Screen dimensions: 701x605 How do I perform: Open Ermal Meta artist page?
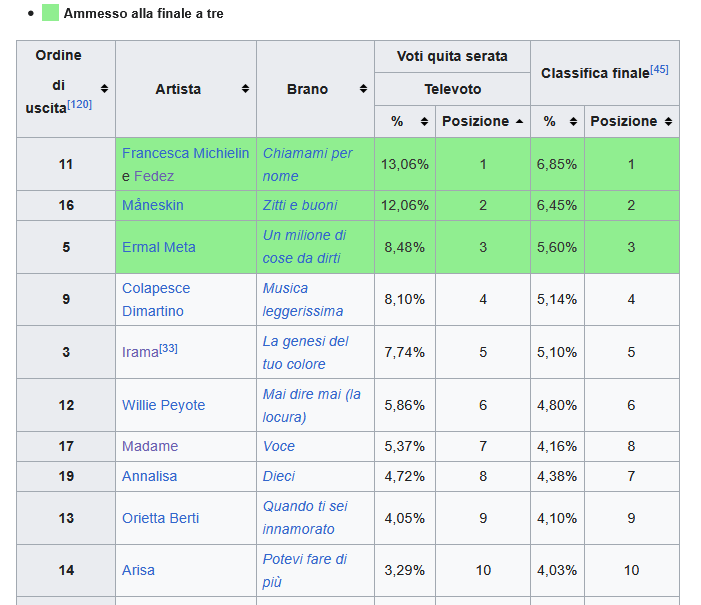[159, 247]
